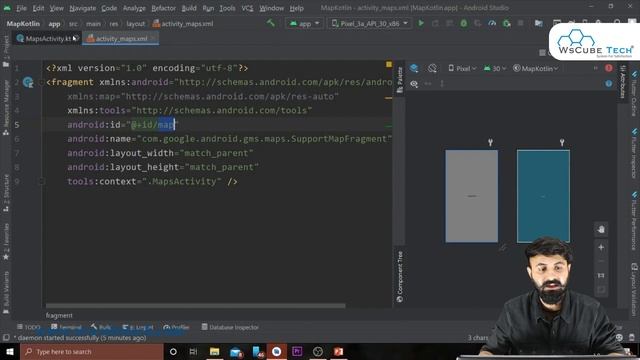Open the Palette side panel
Image resolution: width=640 pixels, height=360 pixels.
pos(400,80)
